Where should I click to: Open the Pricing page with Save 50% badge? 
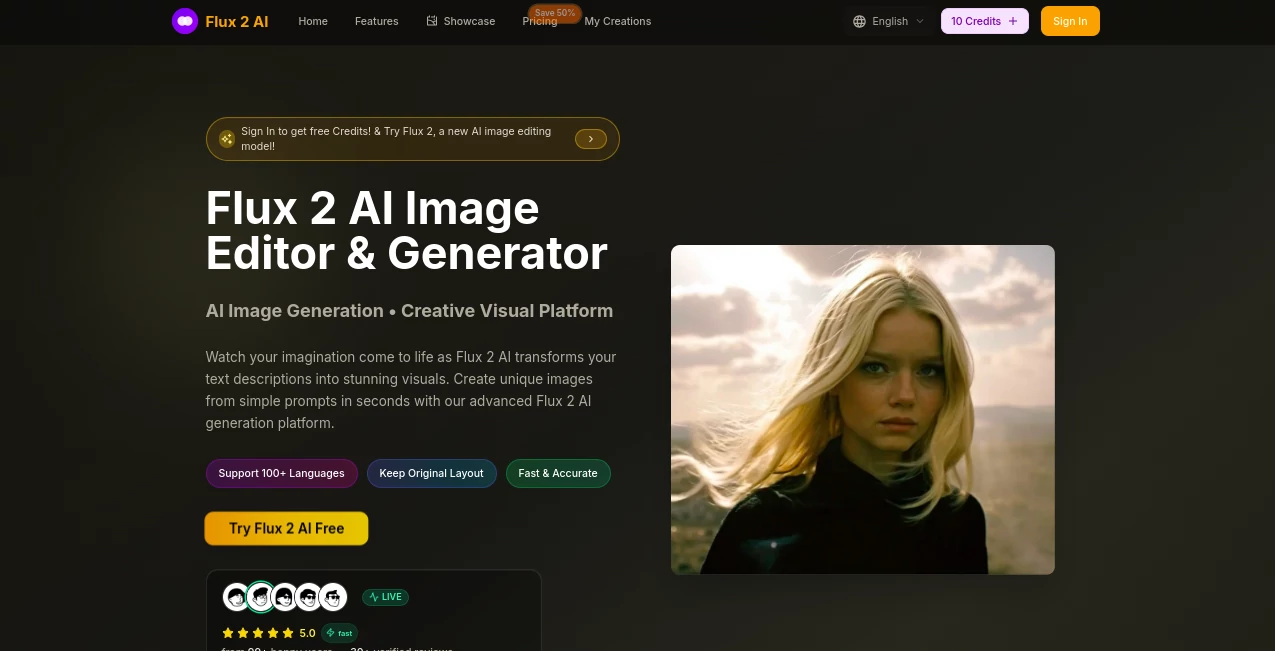(x=540, y=21)
